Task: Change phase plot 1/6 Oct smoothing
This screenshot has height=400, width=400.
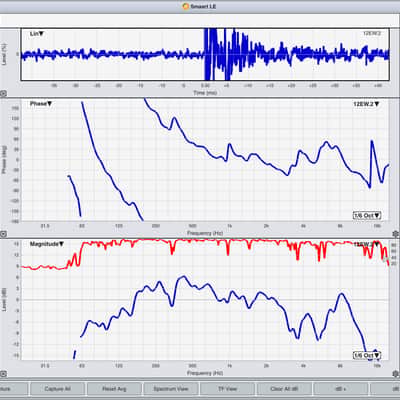Action: pyautogui.click(x=367, y=215)
